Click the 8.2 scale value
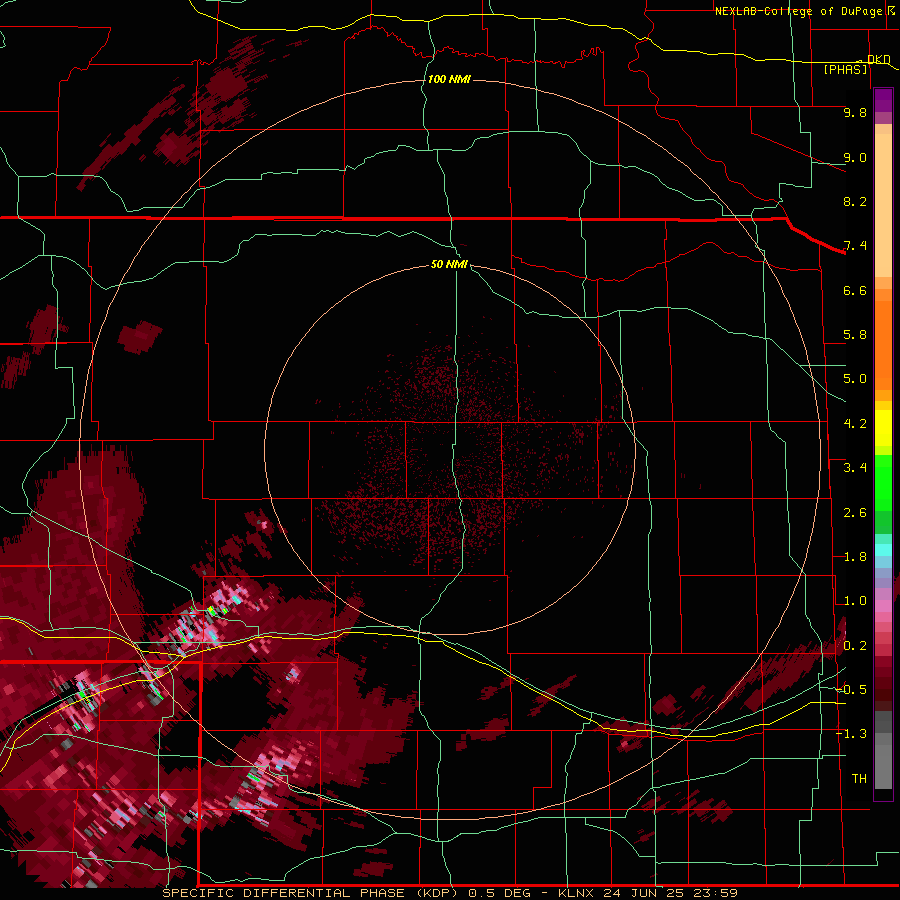 (855, 201)
